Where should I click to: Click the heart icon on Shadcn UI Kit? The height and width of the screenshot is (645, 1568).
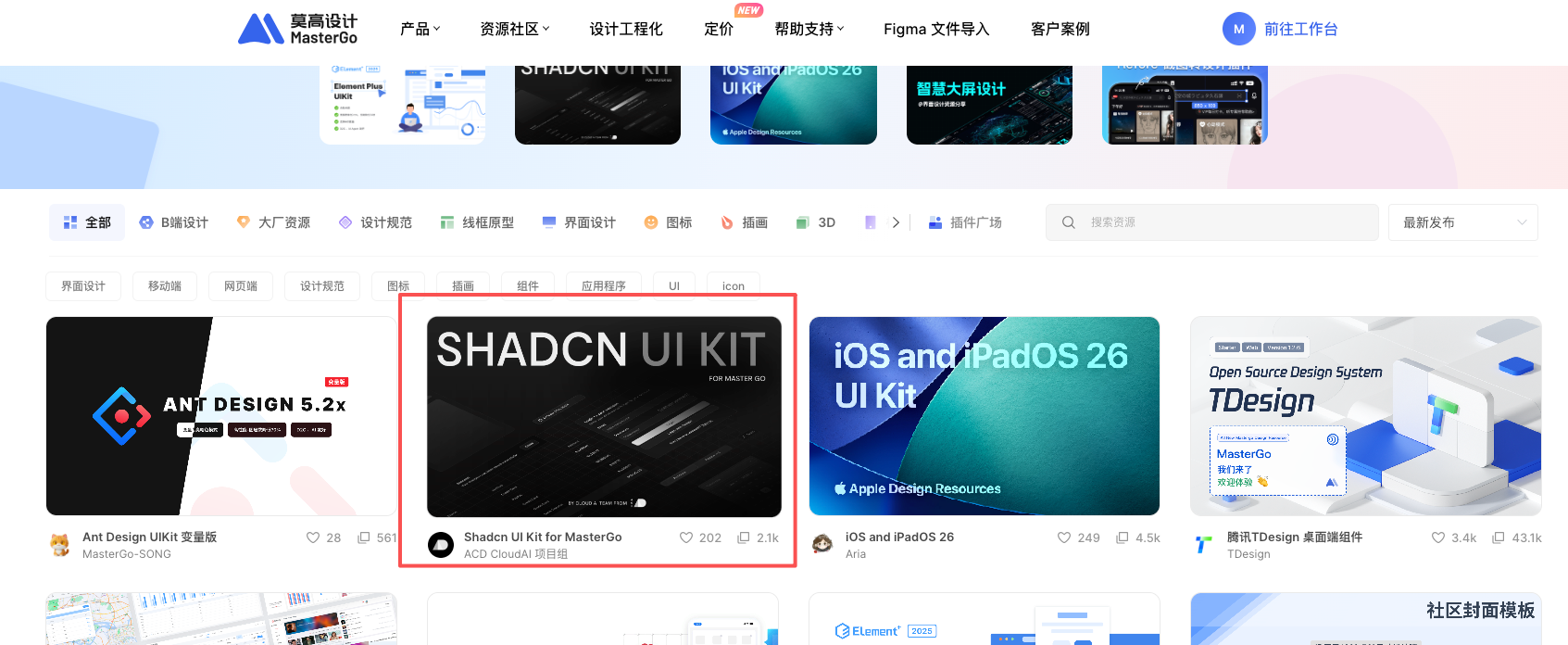(x=686, y=537)
